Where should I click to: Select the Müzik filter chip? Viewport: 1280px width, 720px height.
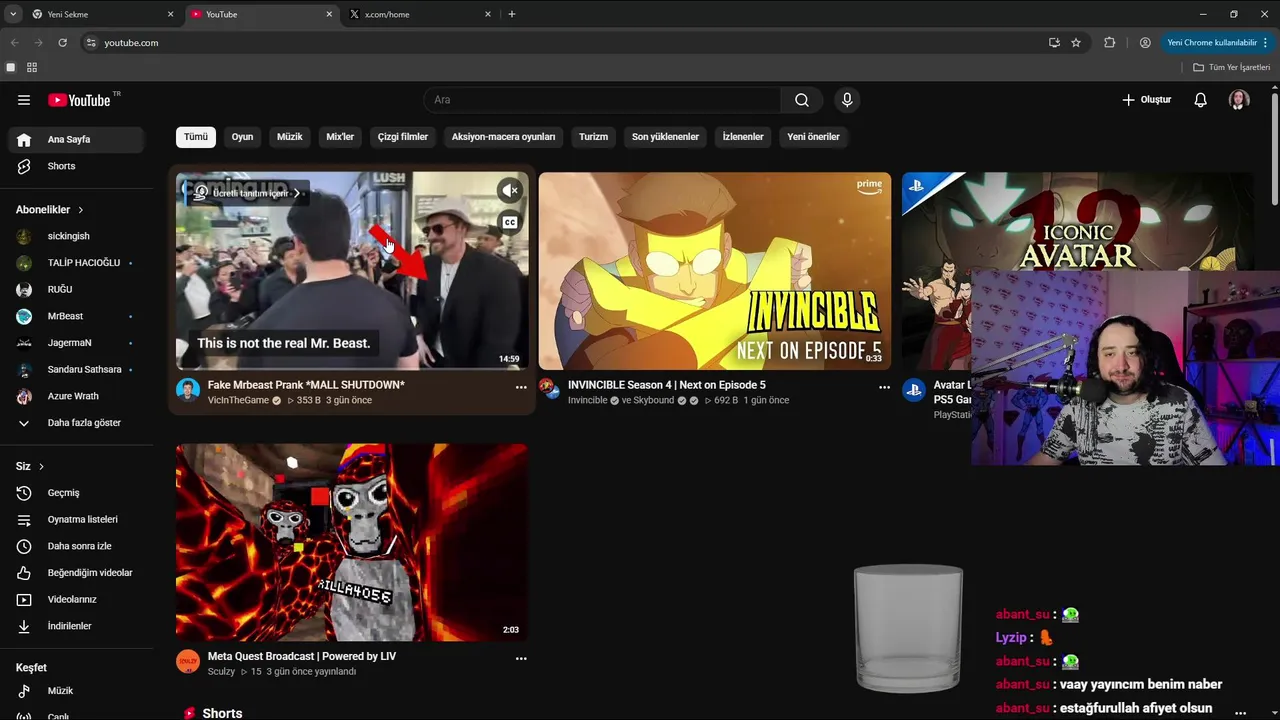click(290, 137)
